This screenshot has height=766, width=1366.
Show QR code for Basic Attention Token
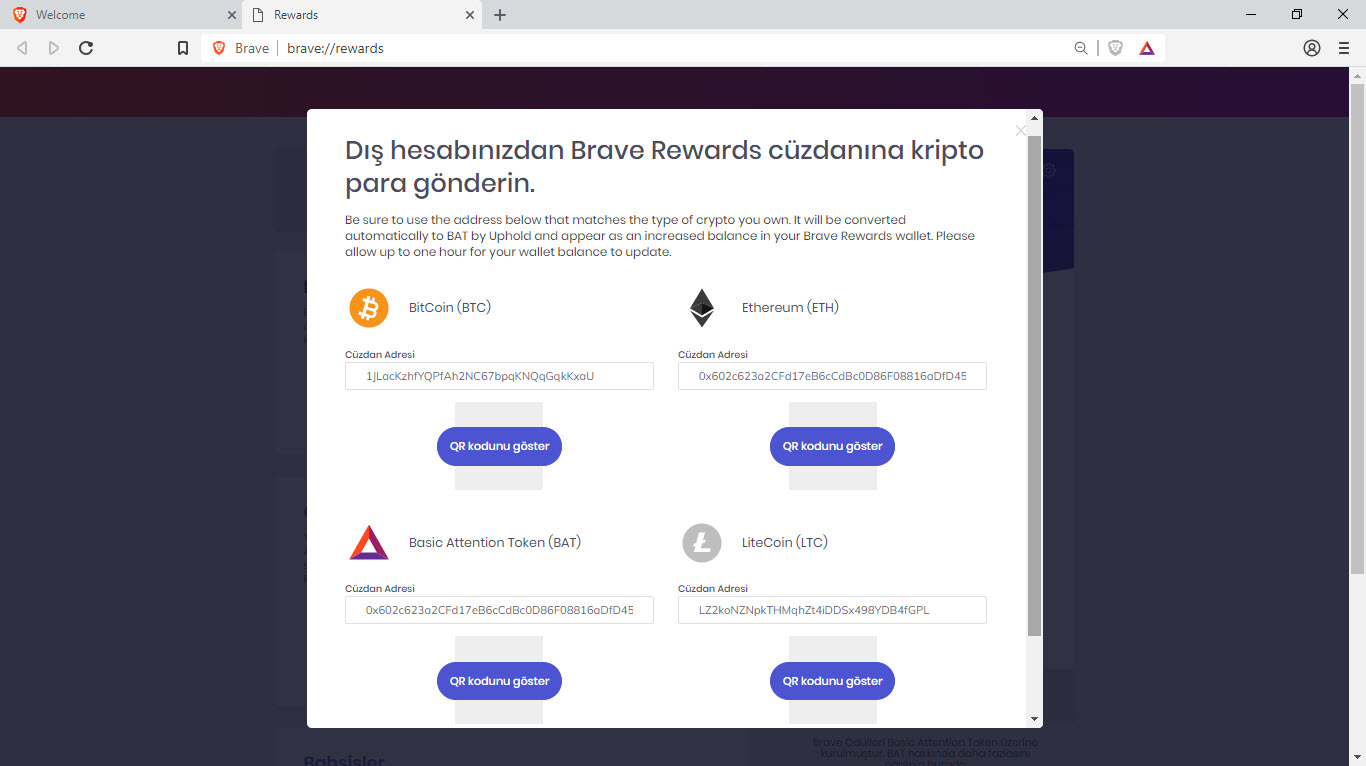(499, 681)
